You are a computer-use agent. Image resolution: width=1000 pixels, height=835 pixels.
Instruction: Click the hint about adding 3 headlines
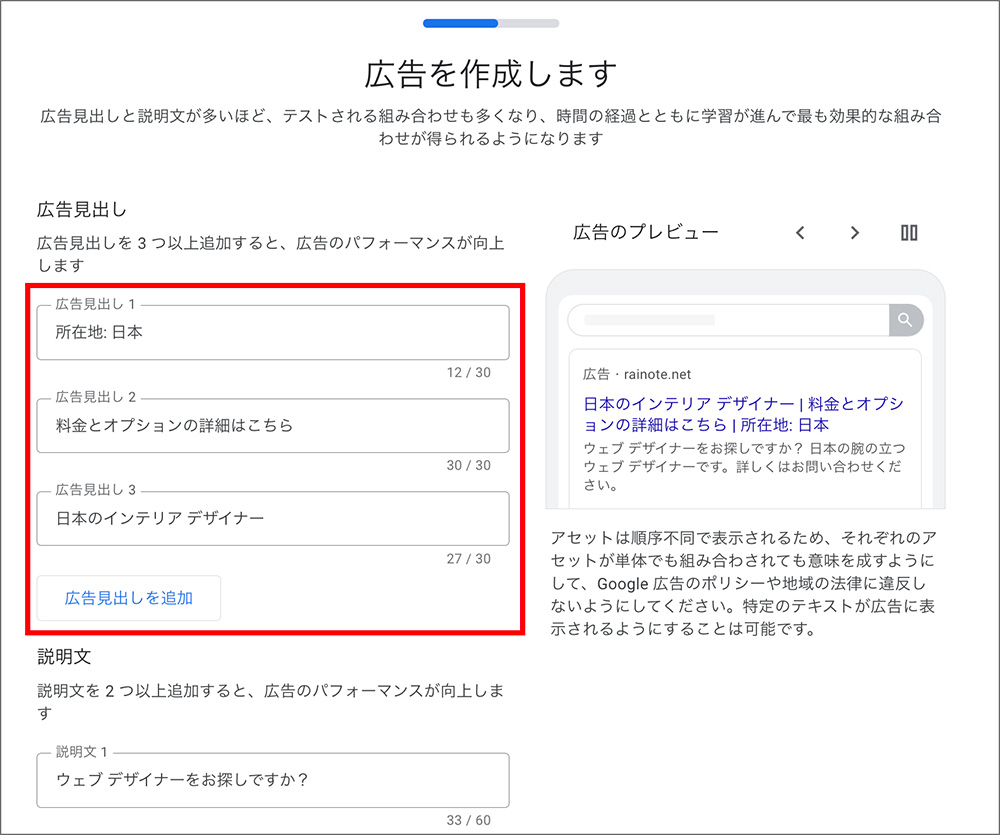click(x=270, y=254)
